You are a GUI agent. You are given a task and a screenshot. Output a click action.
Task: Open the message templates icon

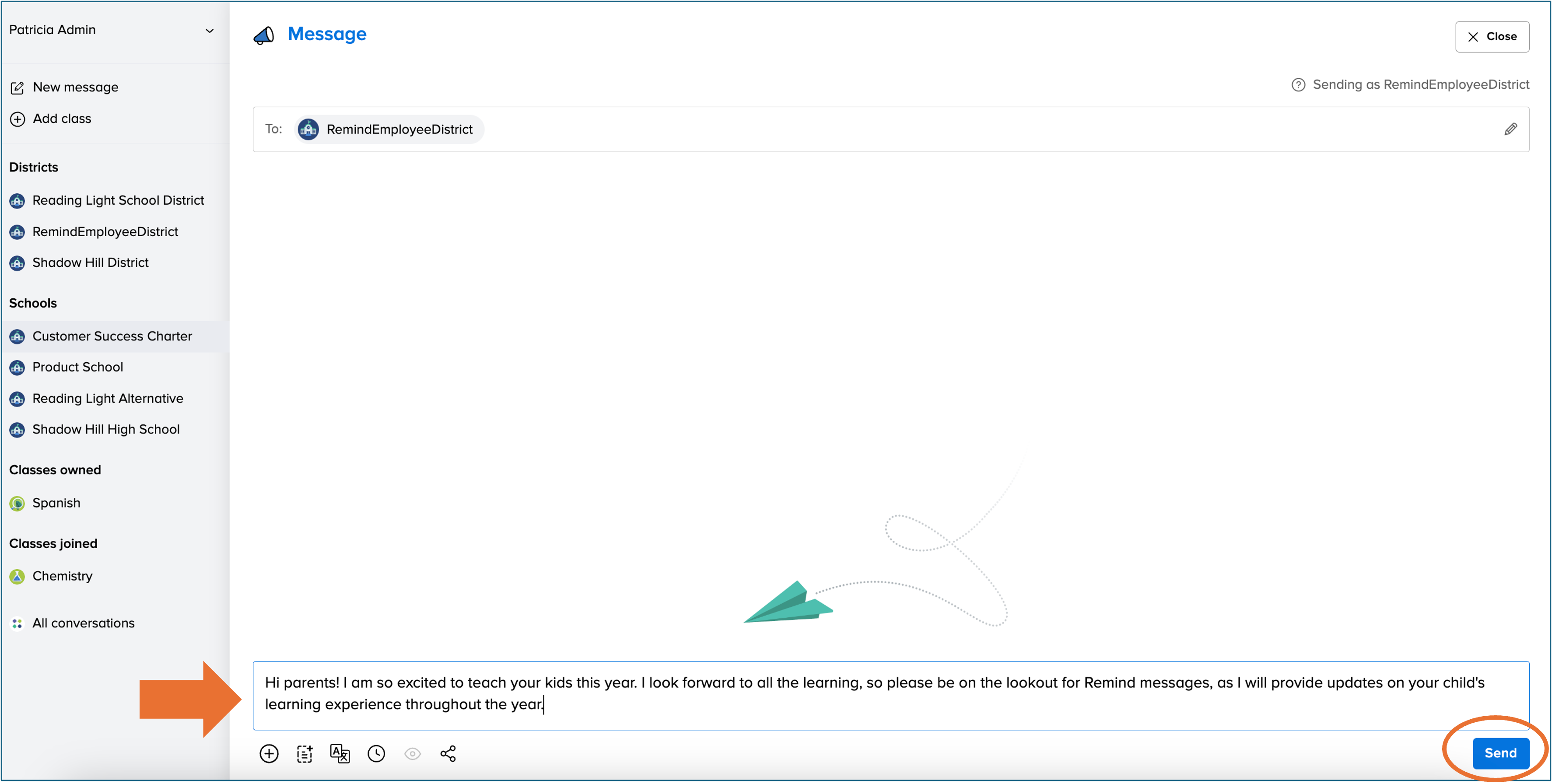pos(304,753)
